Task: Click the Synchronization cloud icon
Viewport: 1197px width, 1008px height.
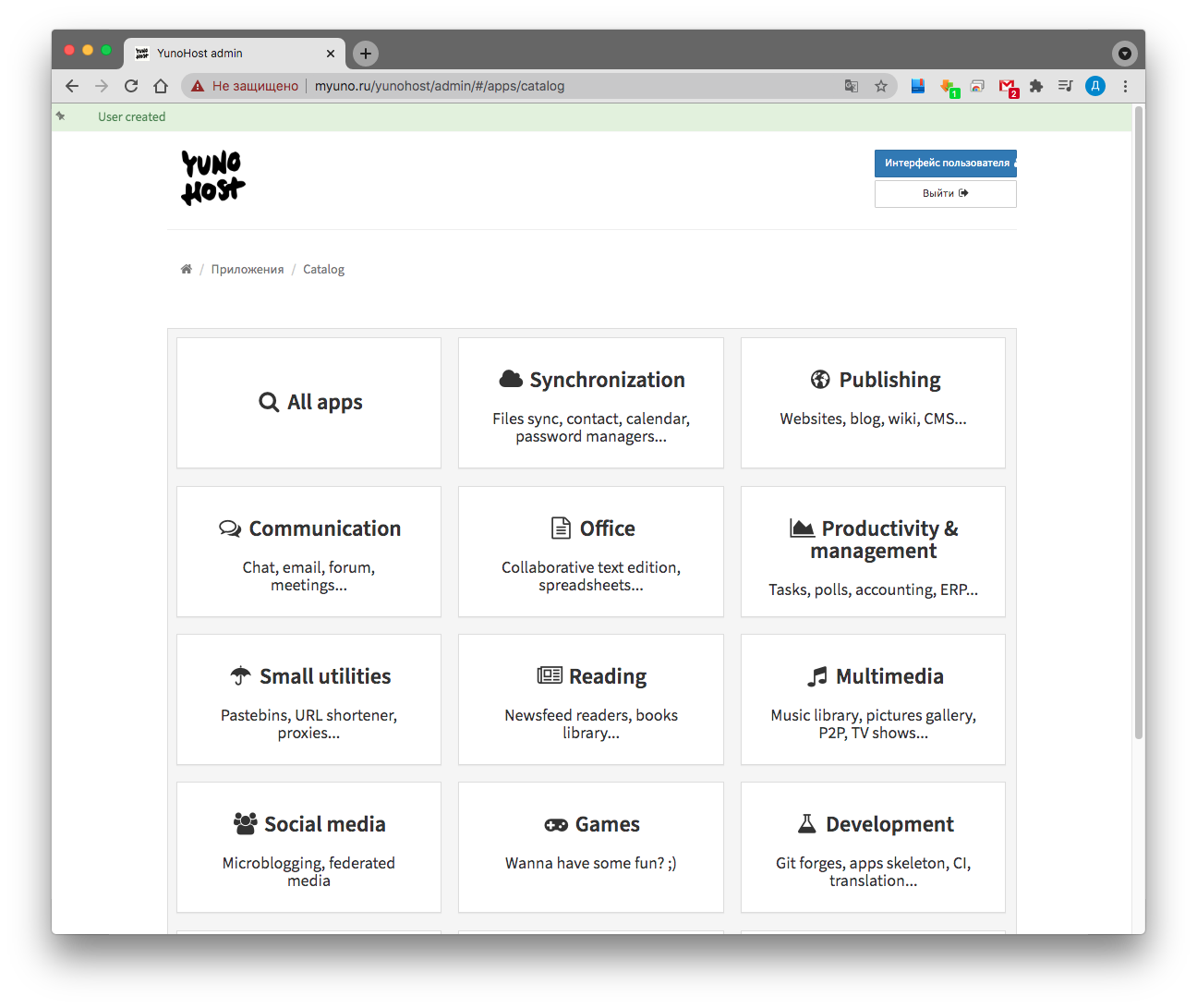Action: 511,379
